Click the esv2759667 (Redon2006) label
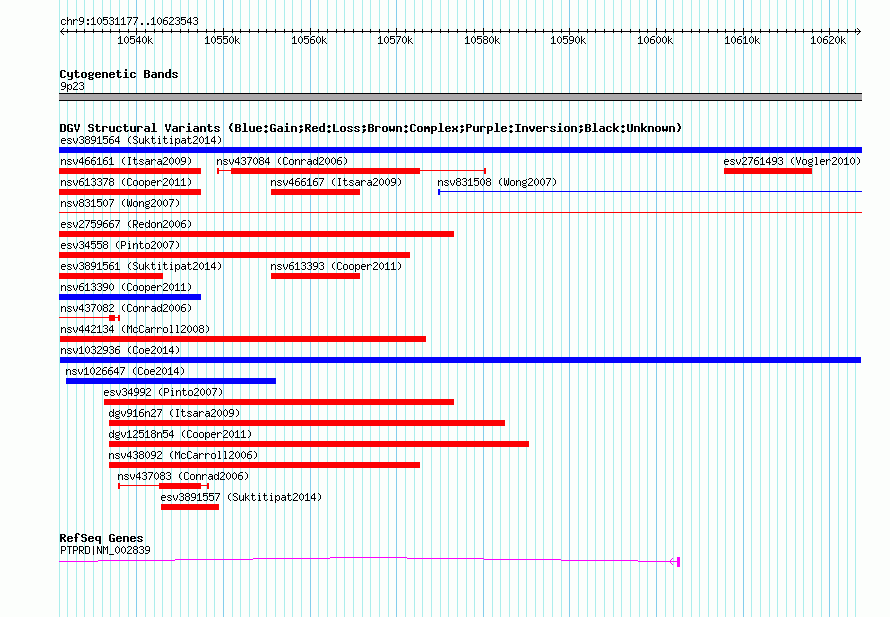The height and width of the screenshot is (617, 890). (126, 224)
